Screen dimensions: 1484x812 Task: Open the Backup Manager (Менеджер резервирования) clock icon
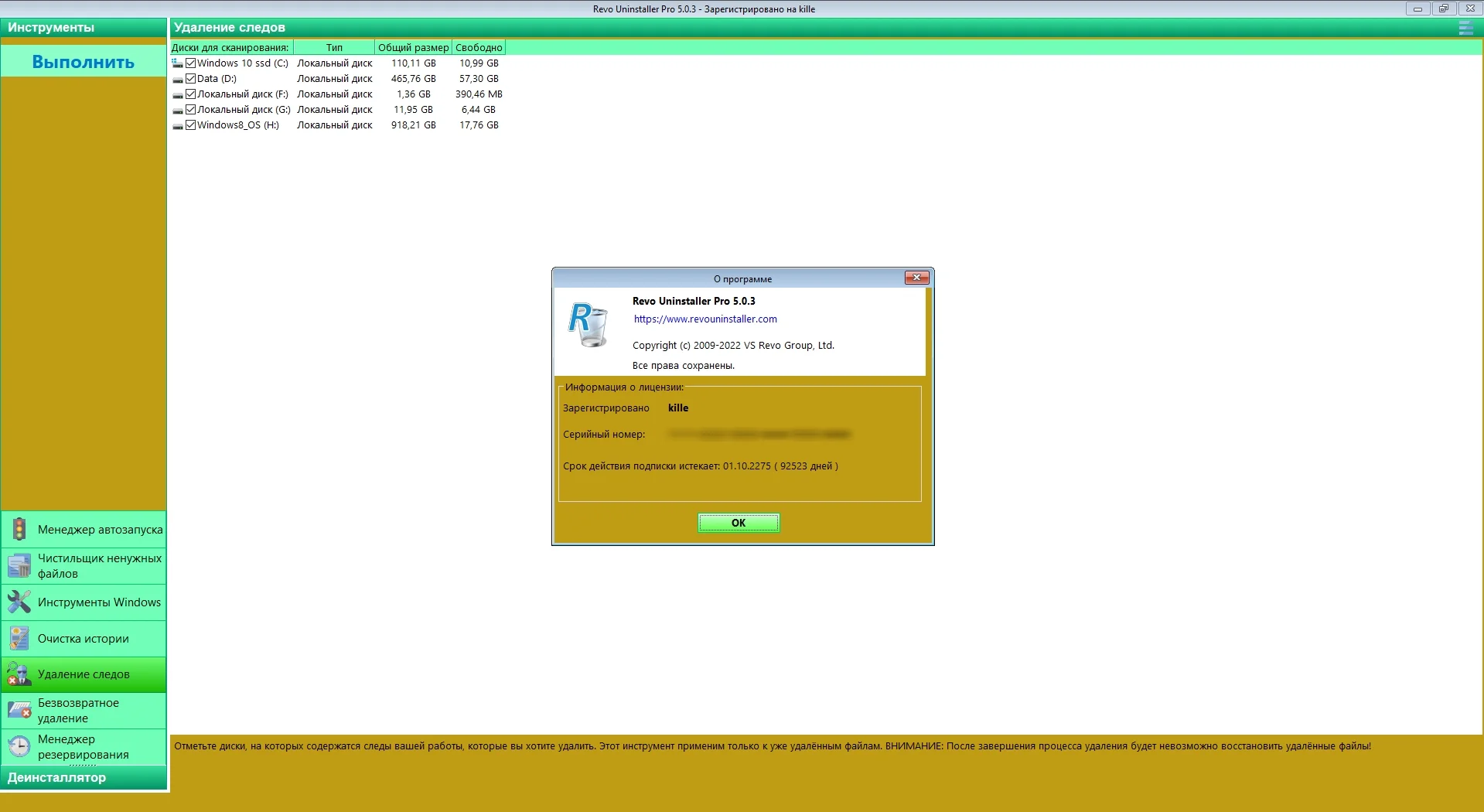click(x=19, y=746)
